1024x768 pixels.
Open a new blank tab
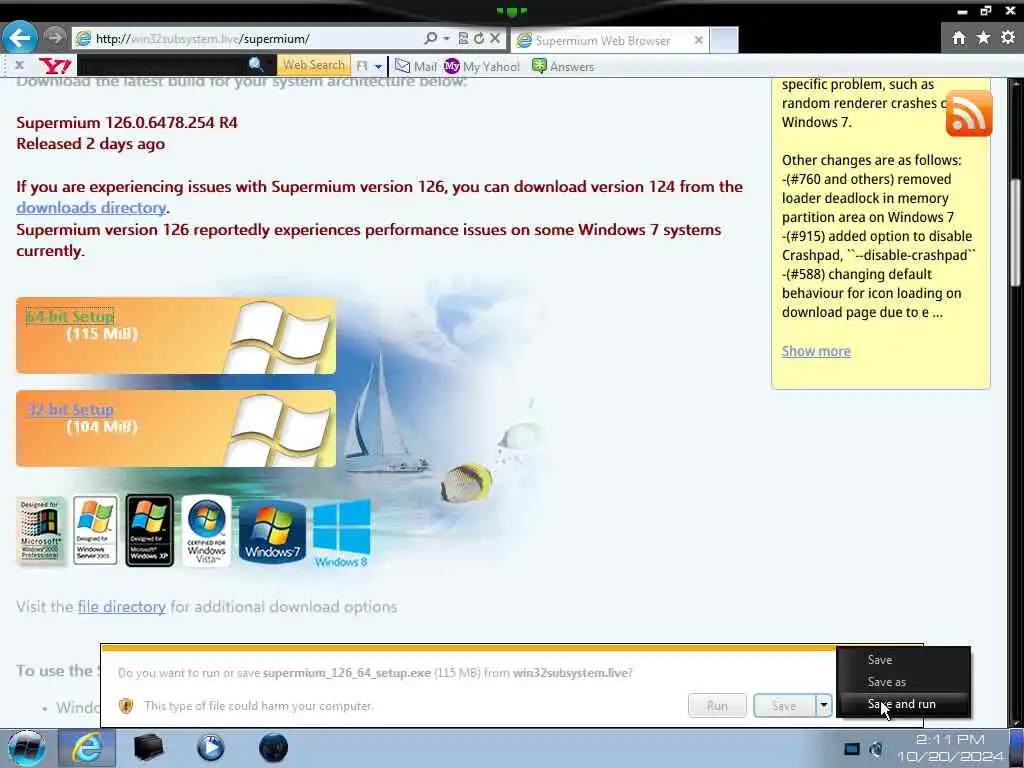[x=724, y=40]
